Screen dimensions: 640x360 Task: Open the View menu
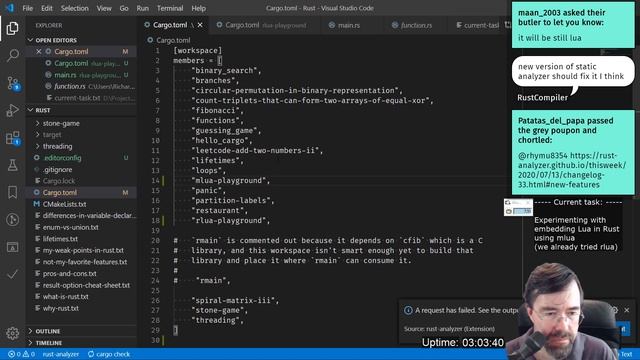104,8
